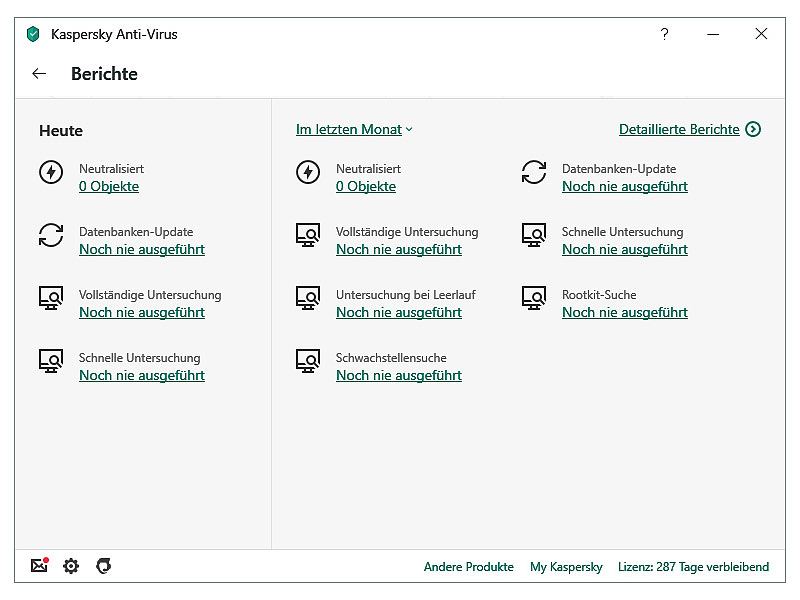Click the Datenbanken-Update refresh icon in last month section
The width and height of the screenshot is (800, 600).
534,172
